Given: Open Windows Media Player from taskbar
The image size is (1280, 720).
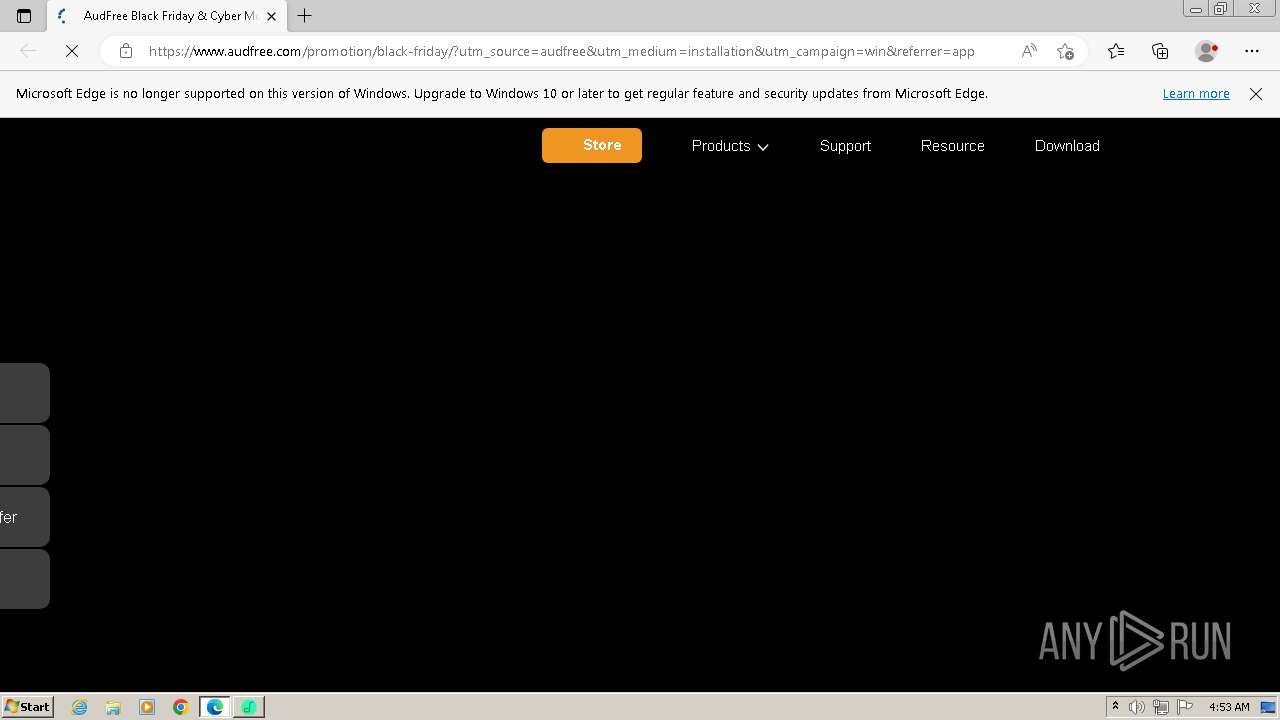Looking at the screenshot, I should pos(147,707).
